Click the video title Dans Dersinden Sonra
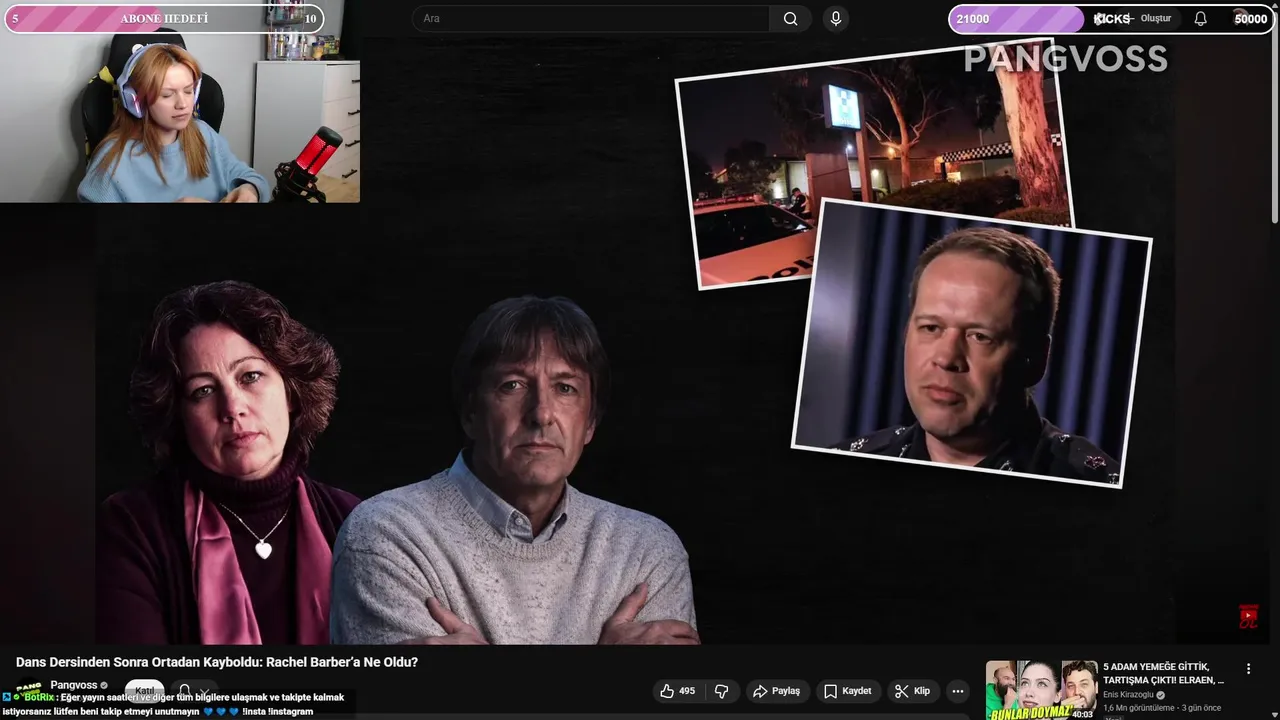 click(x=217, y=662)
